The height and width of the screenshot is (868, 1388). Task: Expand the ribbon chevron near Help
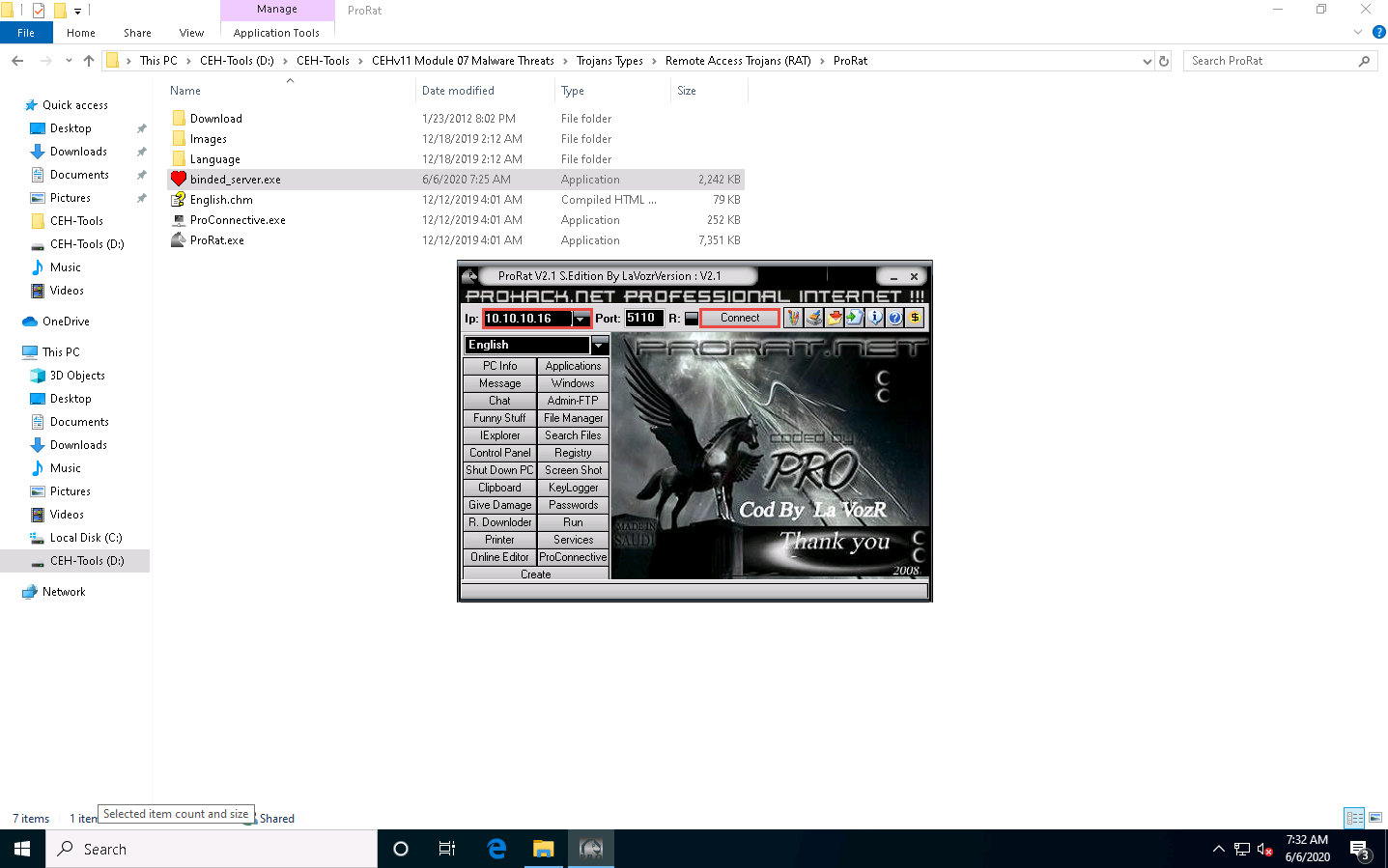[1358, 33]
